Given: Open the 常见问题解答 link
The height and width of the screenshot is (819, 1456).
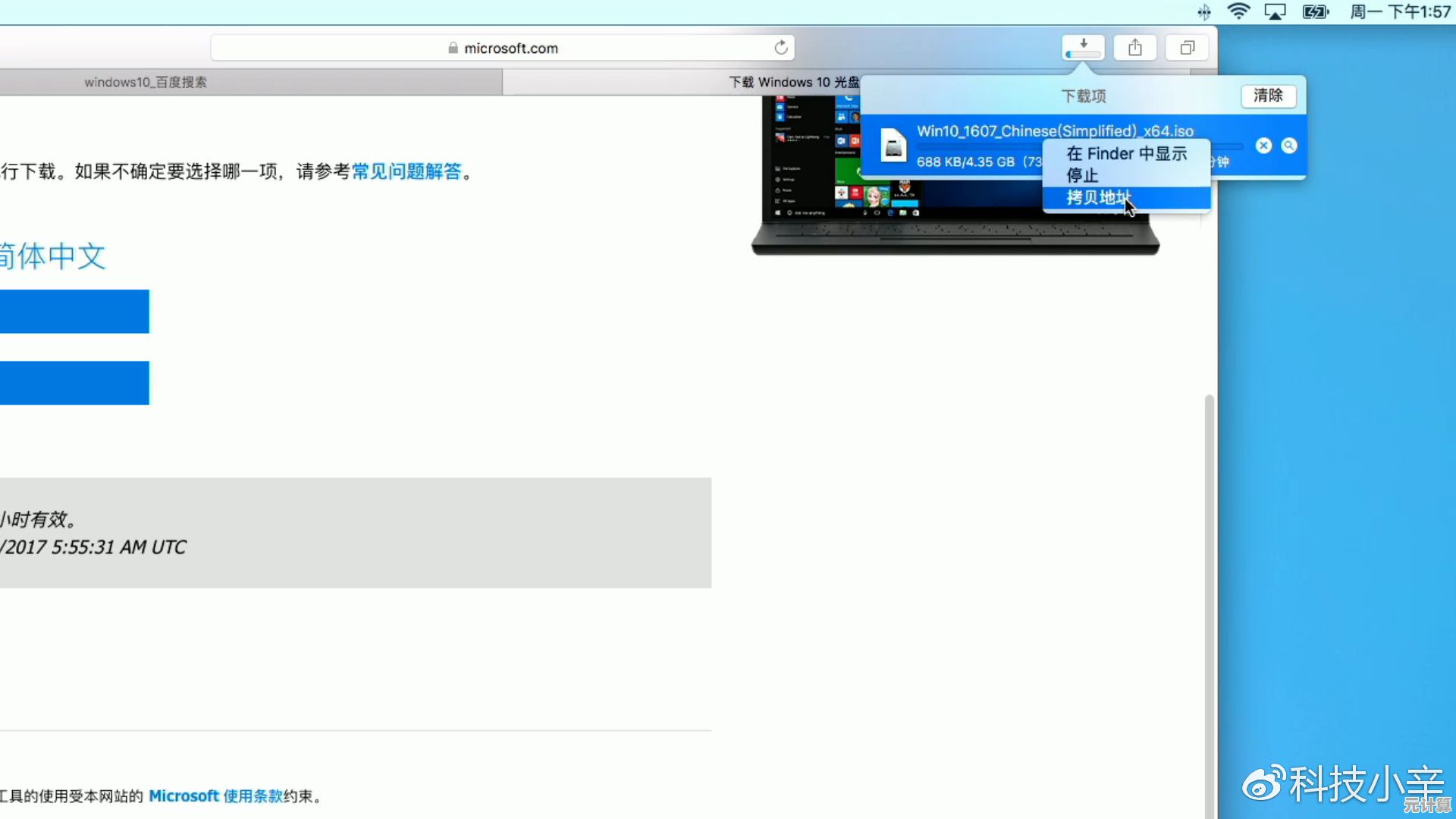Looking at the screenshot, I should [x=406, y=171].
